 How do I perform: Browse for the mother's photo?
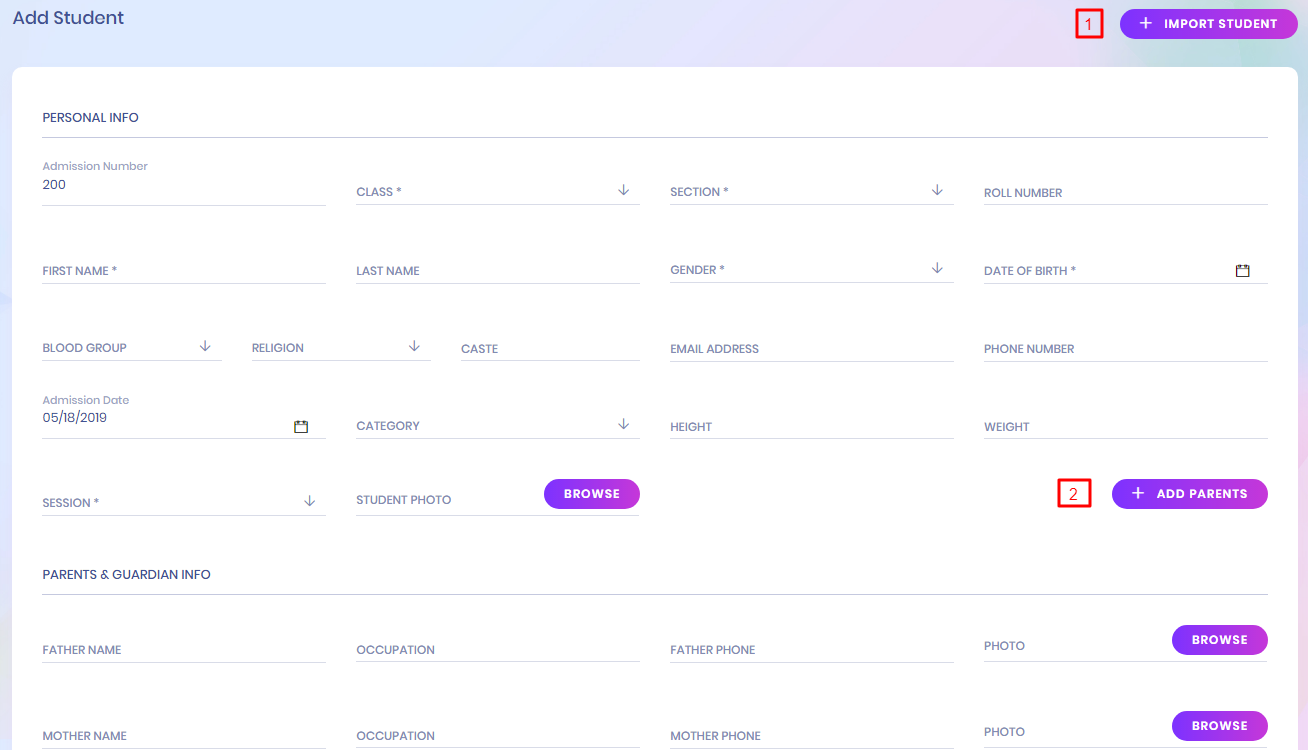1219,726
